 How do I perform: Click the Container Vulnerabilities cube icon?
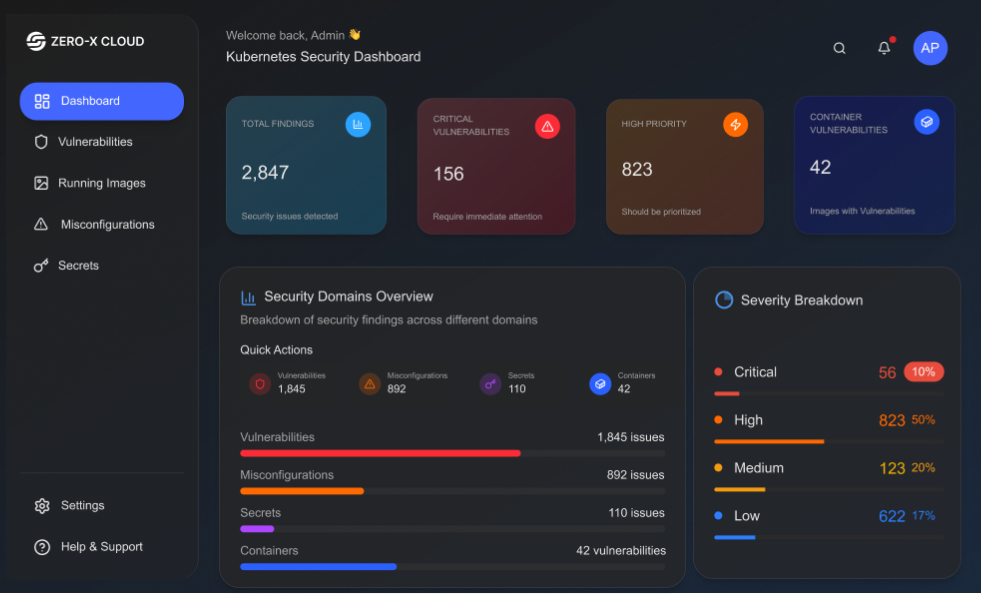pos(926,122)
